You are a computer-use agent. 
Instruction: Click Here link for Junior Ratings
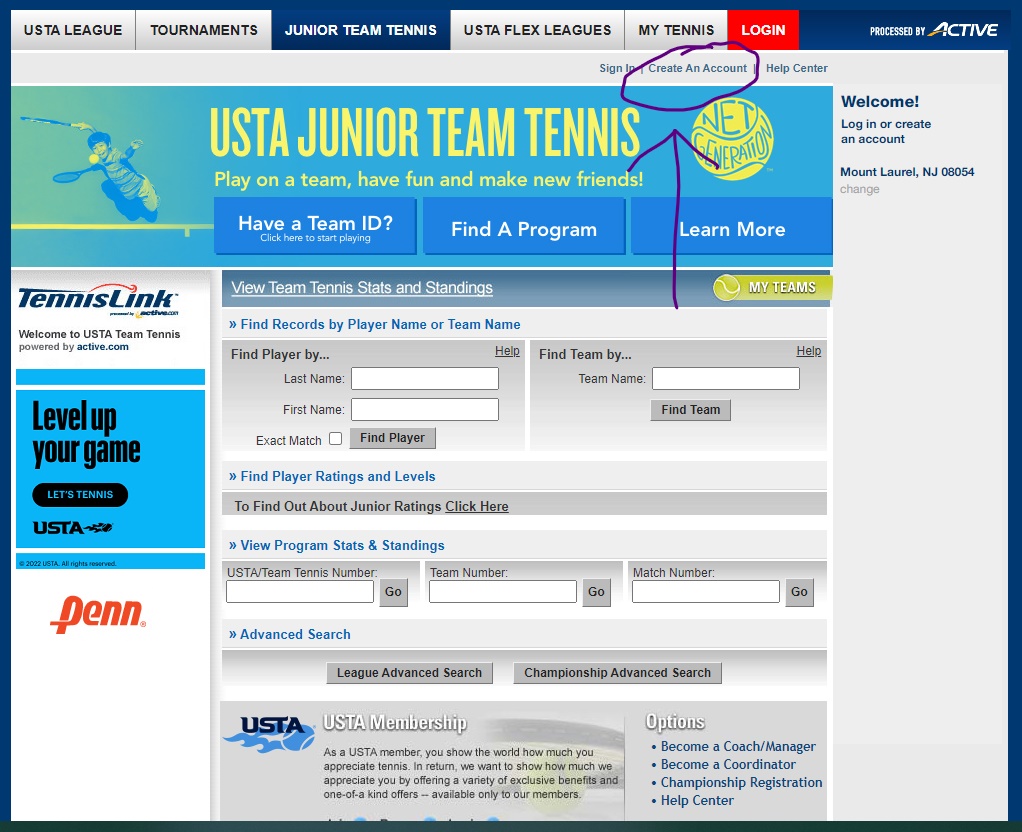476,507
